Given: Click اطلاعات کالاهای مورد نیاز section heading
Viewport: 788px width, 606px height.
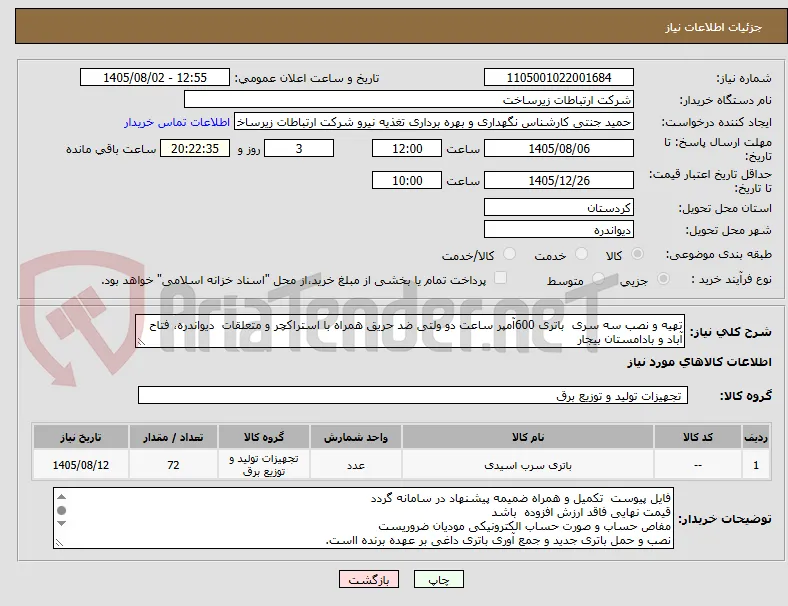Looking at the screenshot, I should pyautogui.click(x=699, y=362).
